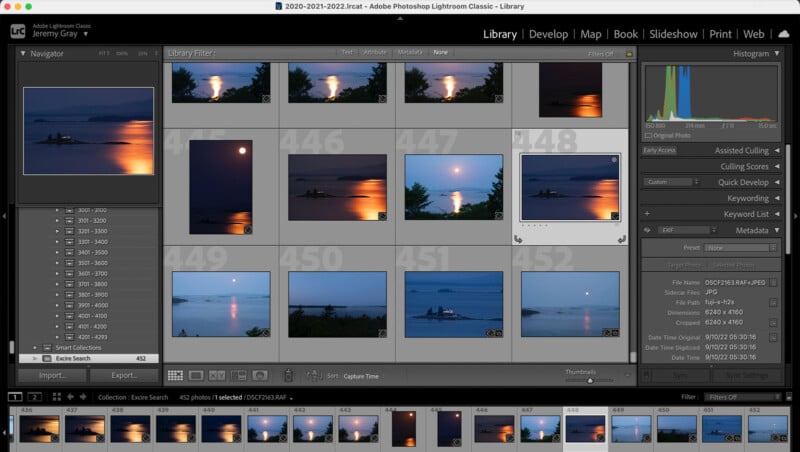
Task: Click the Date Time Original edit button
Action: pyautogui.click(x=773, y=337)
